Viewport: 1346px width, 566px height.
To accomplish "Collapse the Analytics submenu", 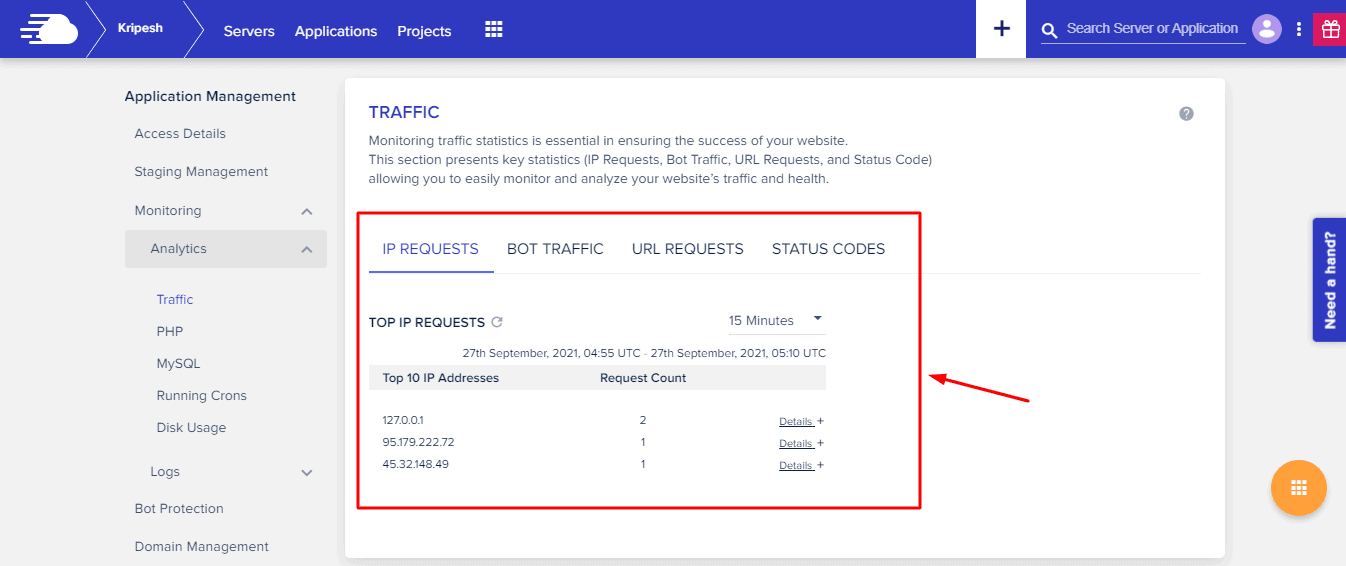I will [307, 249].
